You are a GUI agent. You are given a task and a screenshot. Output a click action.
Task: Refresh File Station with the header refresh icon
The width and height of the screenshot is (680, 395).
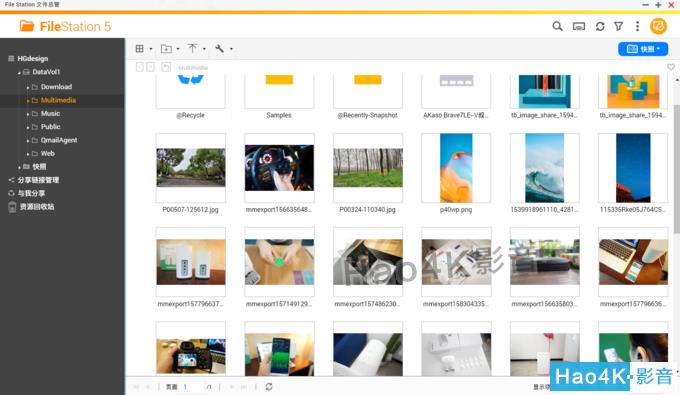click(600, 26)
